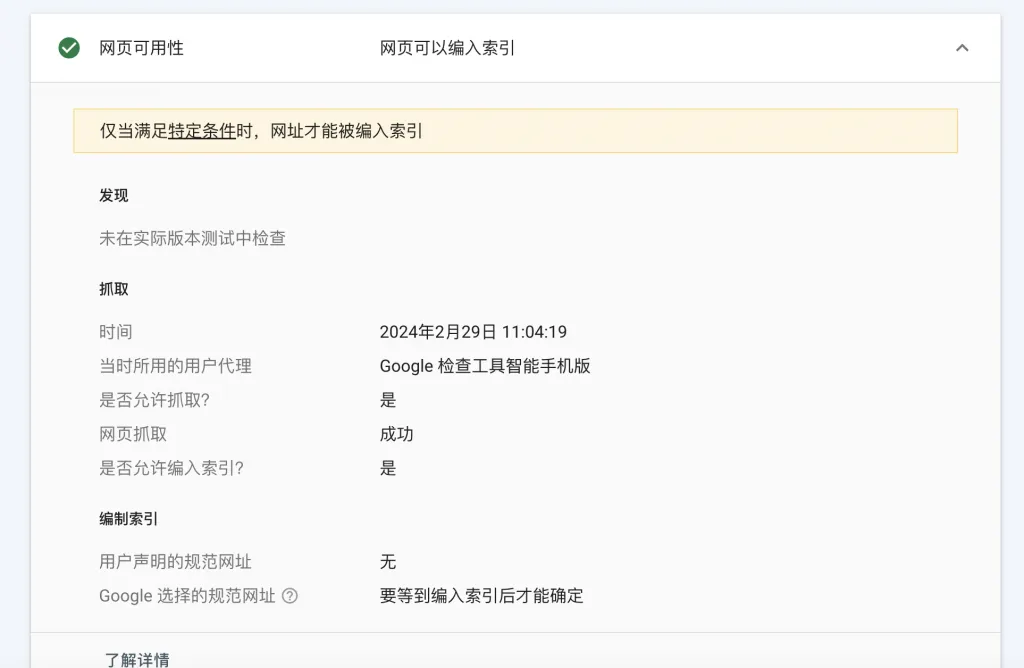Click the 用户声明的规范网址 label
The width and height of the screenshot is (1024, 668).
coord(175,562)
